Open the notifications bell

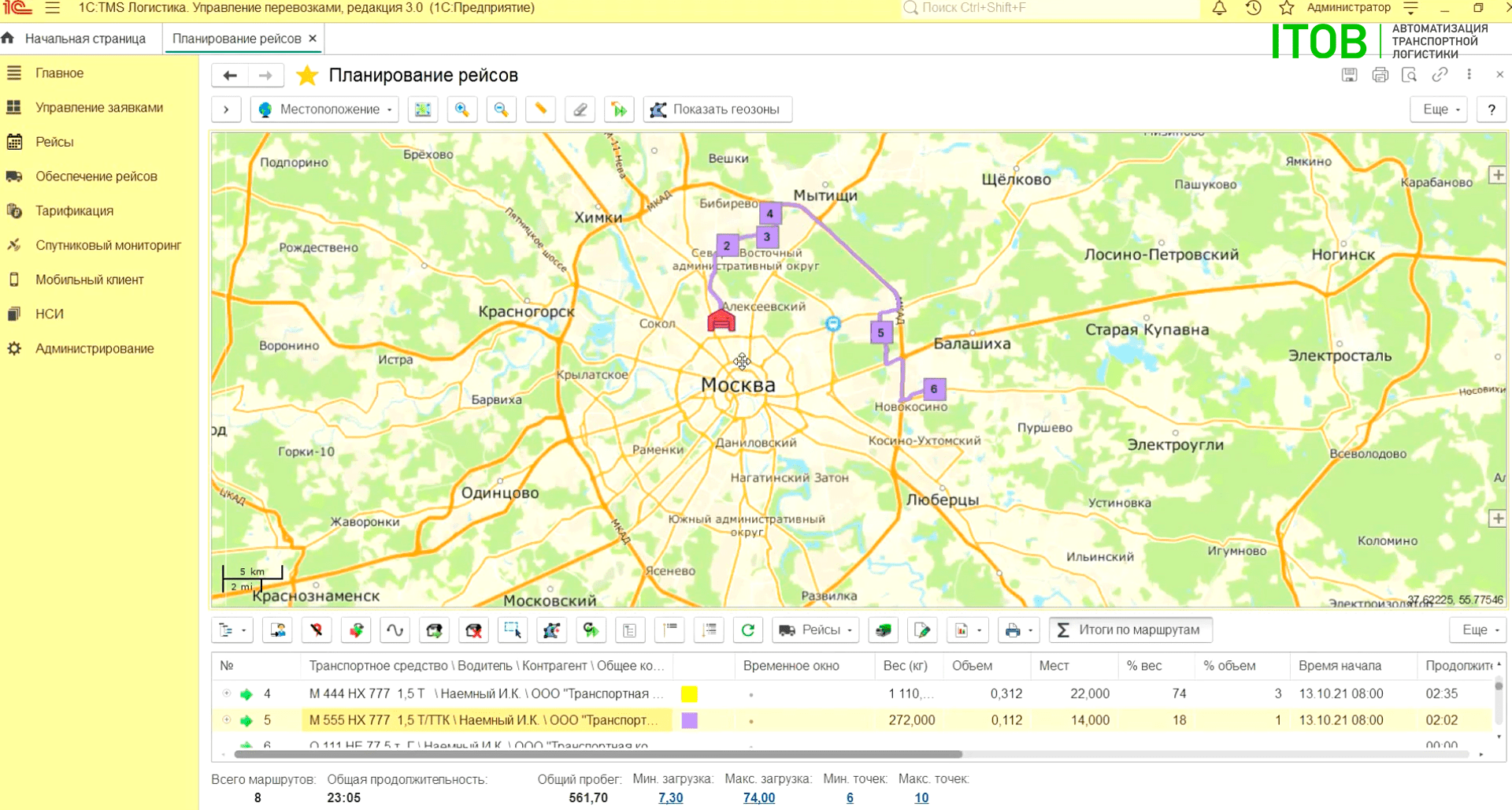coord(1219,8)
